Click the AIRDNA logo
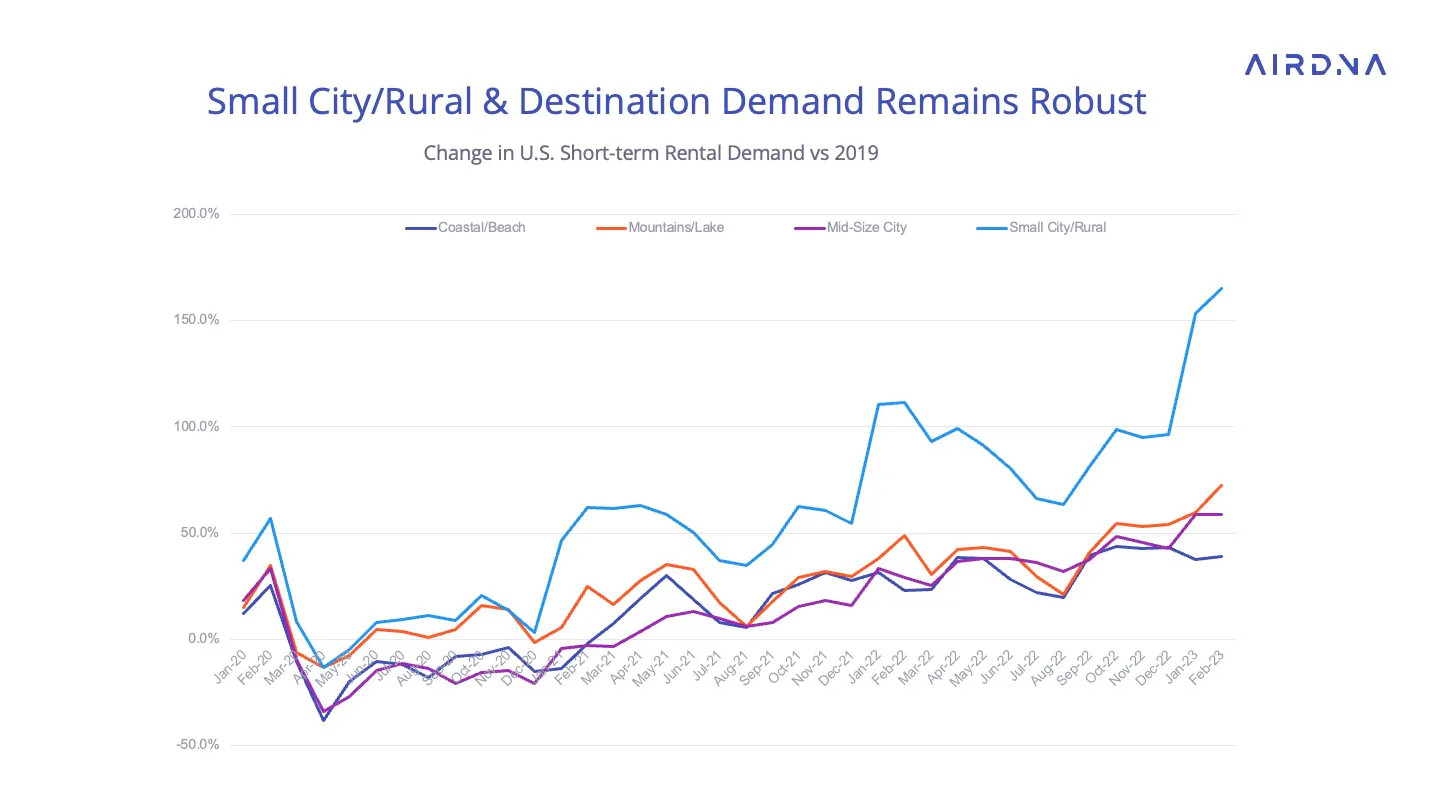The image size is (1440, 810). (x=1316, y=66)
